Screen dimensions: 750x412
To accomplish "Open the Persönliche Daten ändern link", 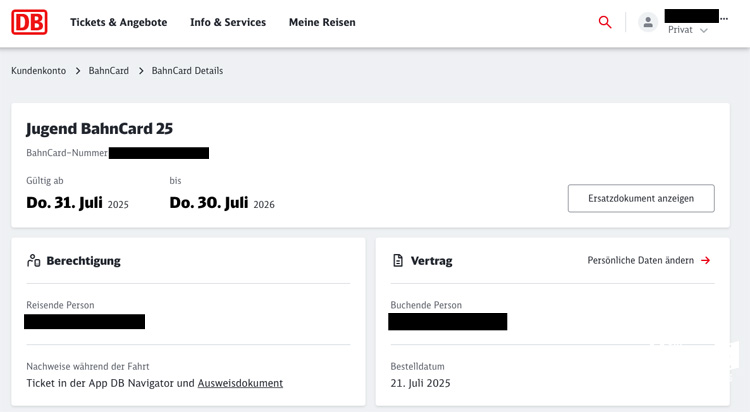I will [x=640, y=261].
